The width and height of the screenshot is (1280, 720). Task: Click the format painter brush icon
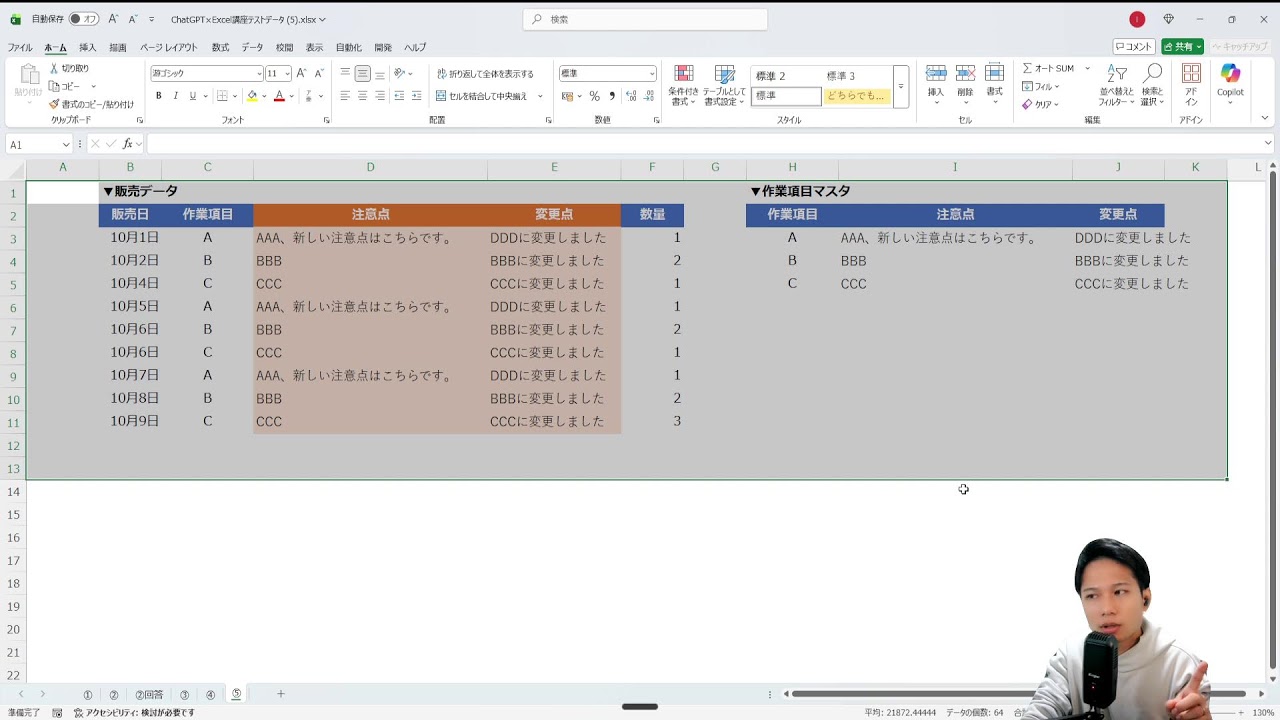[x=55, y=104]
